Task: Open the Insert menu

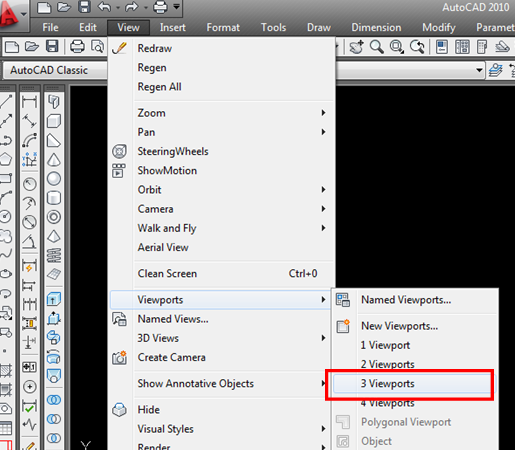Action: tap(173, 27)
